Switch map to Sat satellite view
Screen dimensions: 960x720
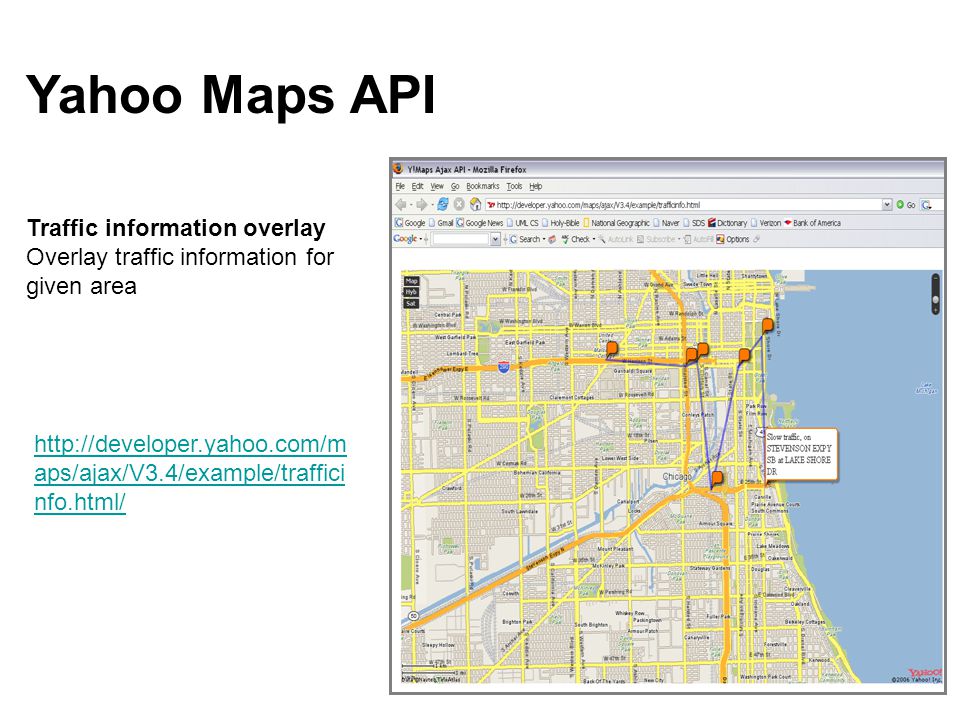(411, 304)
